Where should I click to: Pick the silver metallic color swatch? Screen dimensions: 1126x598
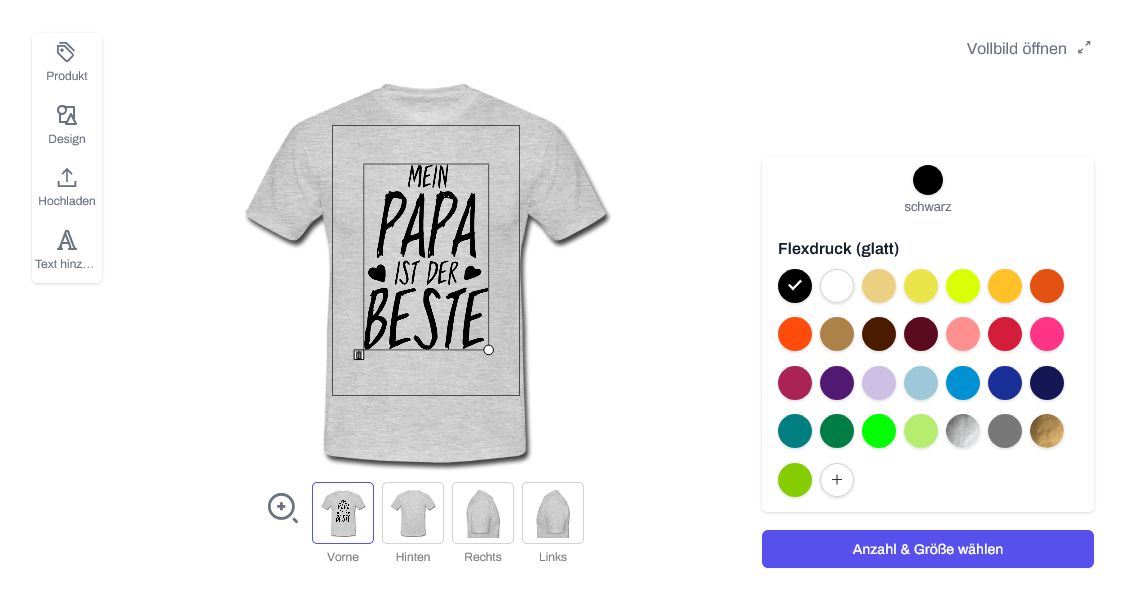963,431
